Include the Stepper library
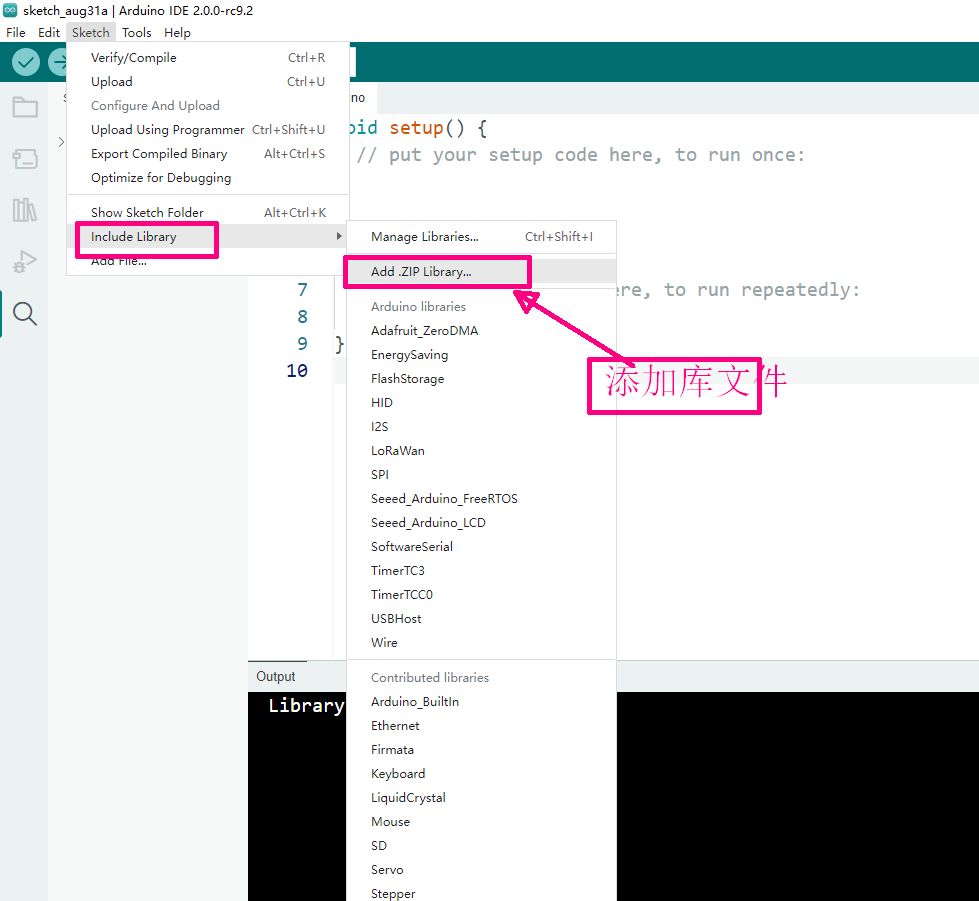The image size is (979, 901). [481, 894]
